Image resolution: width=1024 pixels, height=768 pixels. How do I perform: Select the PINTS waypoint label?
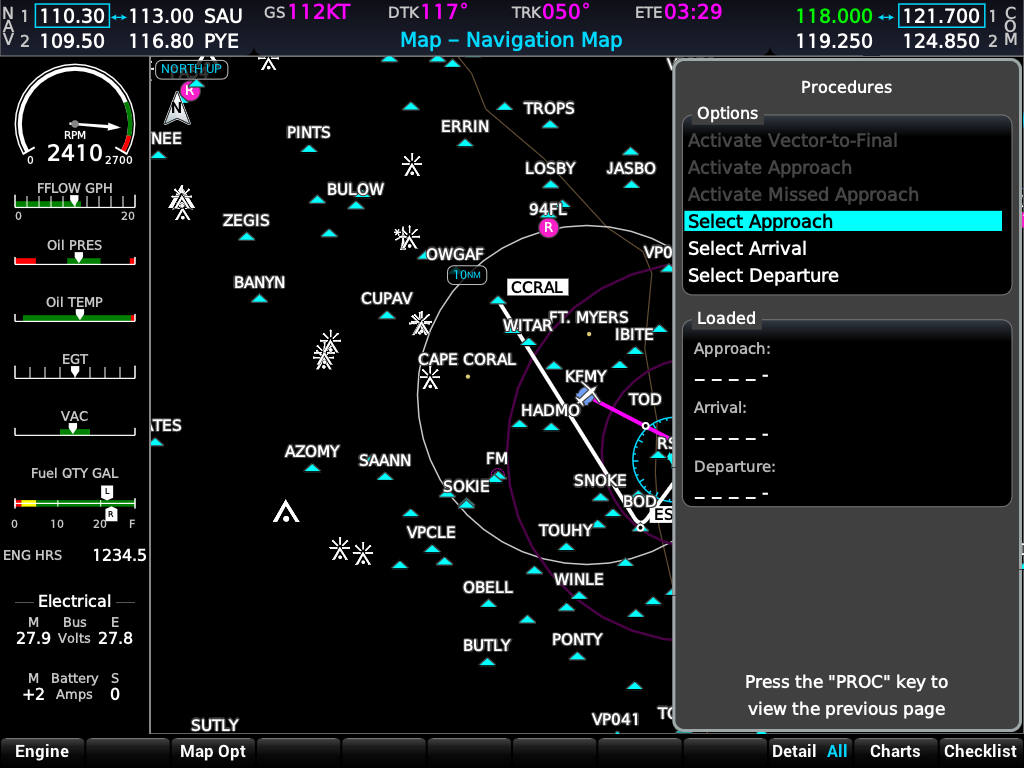click(308, 133)
